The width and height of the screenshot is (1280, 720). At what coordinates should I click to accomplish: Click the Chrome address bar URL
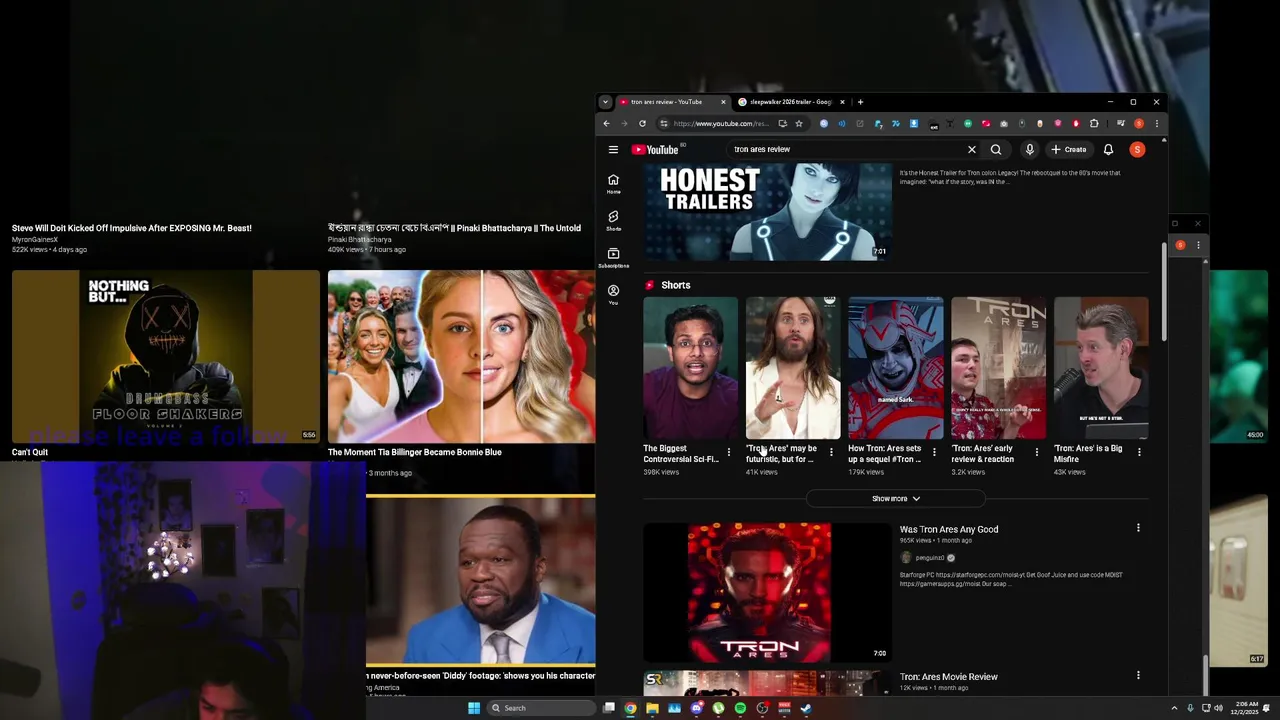(x=721, y=124)
